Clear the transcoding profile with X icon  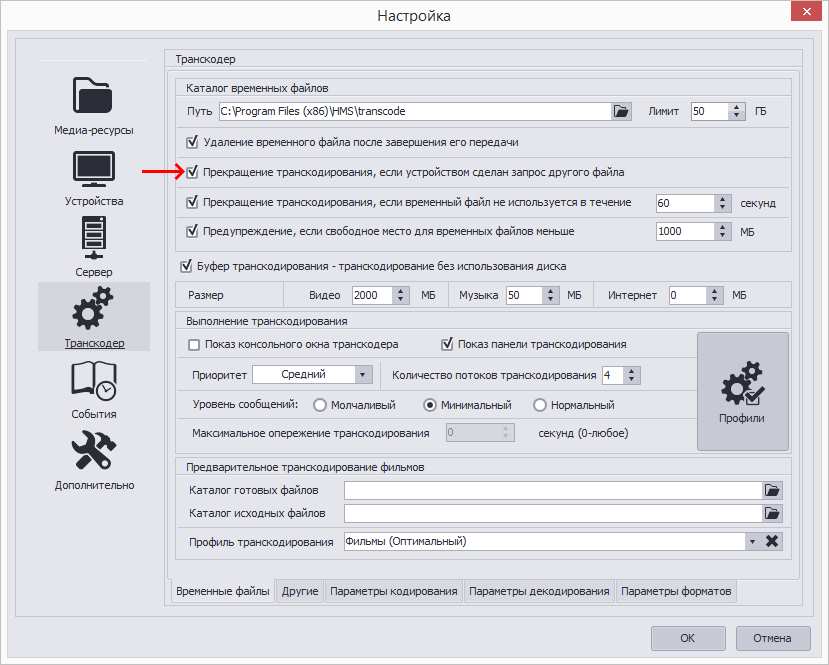(772, 541)
